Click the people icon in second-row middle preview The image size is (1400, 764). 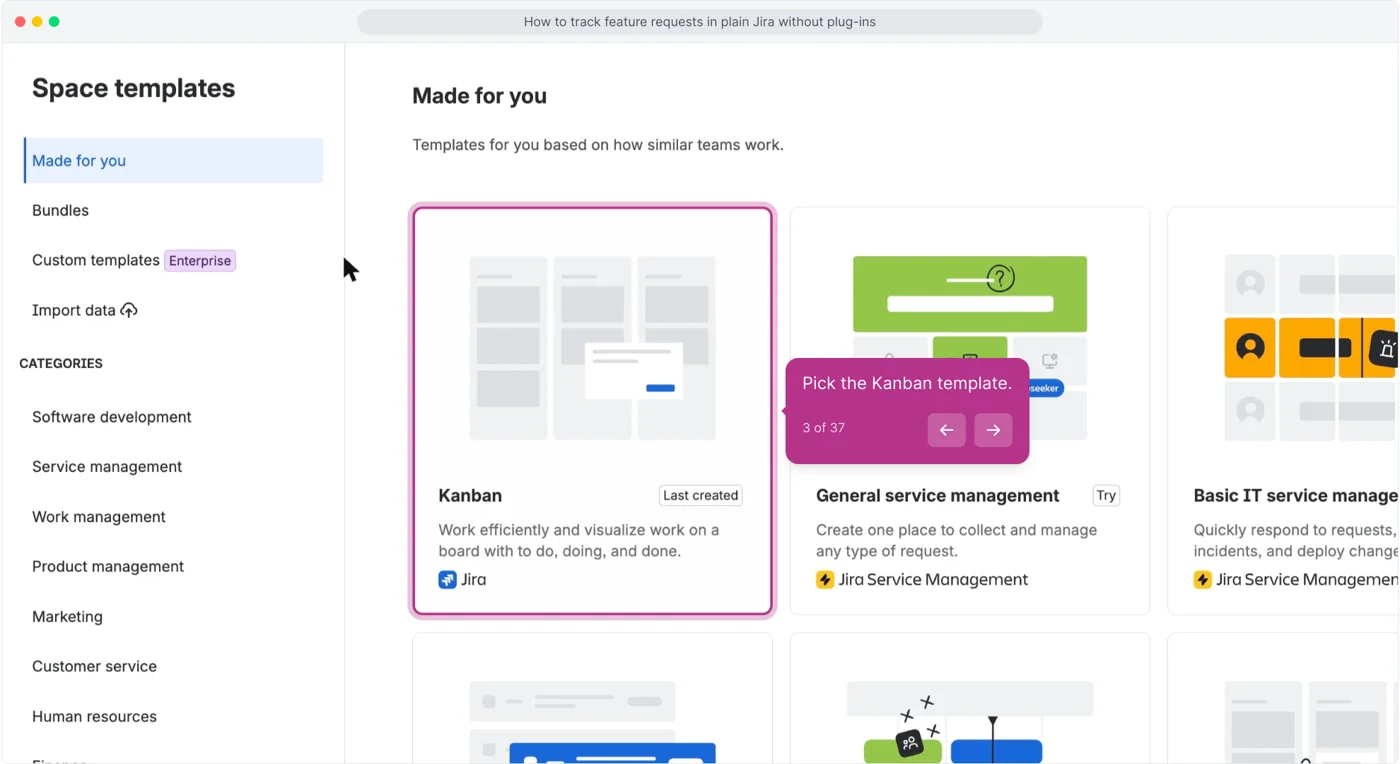(x=909, y=743)
